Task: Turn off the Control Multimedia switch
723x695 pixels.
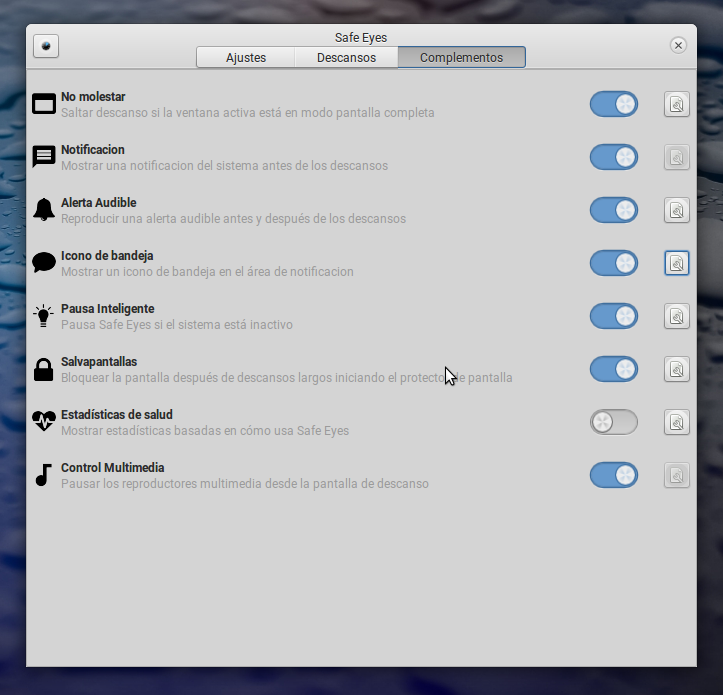Action: pyautogui.click(x=613, y=475)
